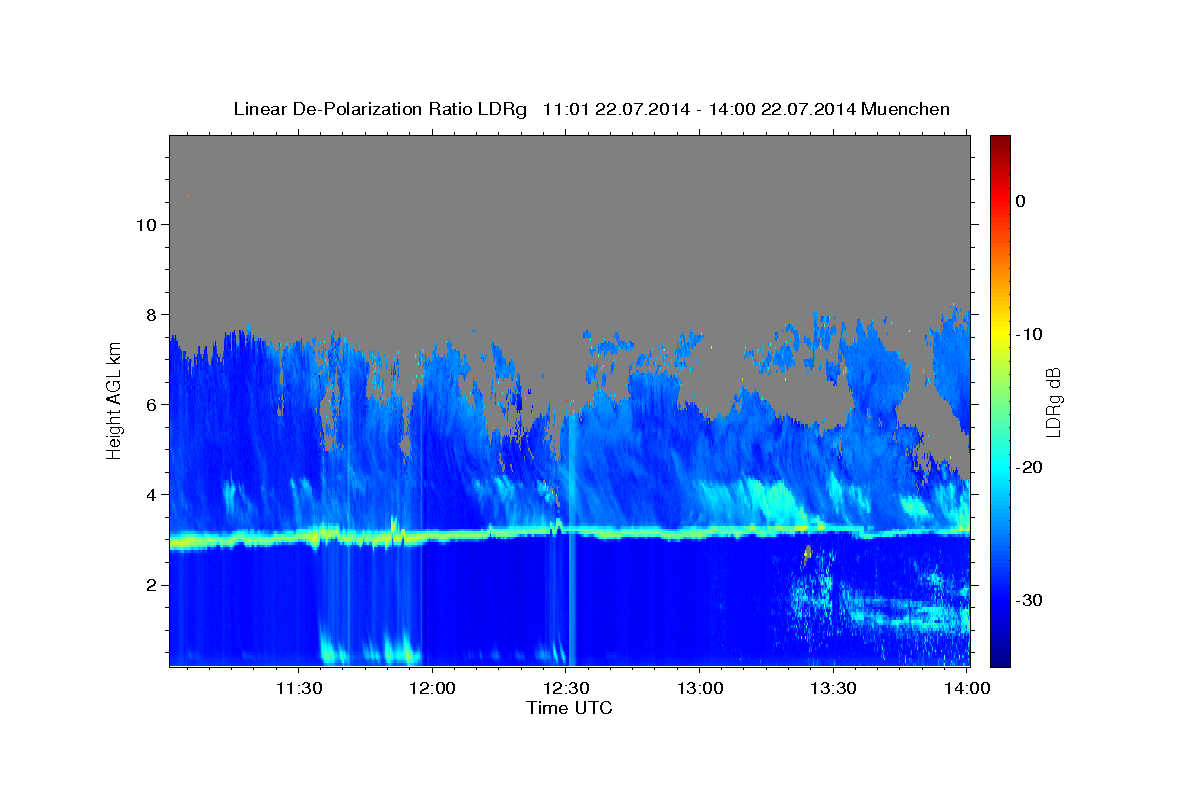Viewport: 1200px width, 800px height.
Task: Click the height axis label 10
Action: point(145,224)
